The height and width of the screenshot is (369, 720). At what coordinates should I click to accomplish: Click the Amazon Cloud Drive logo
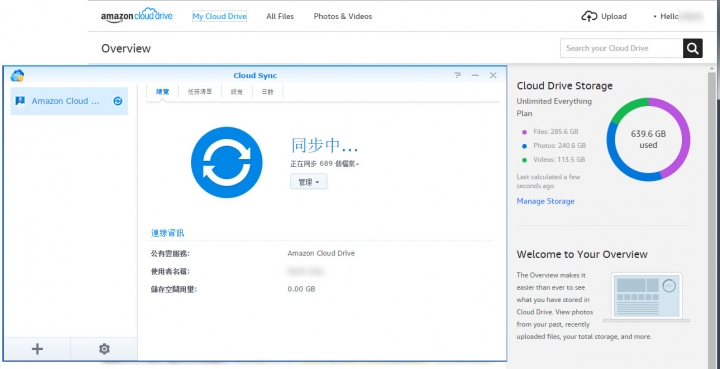[x=137, y=16]
